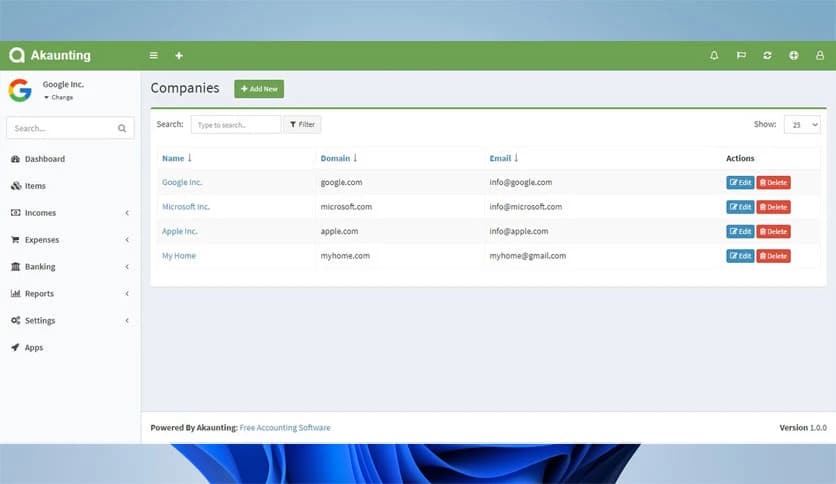The width and height of the screenshot is (836, 484).
Task: Delete the Microsoft Inc. row
Action: 773,207
